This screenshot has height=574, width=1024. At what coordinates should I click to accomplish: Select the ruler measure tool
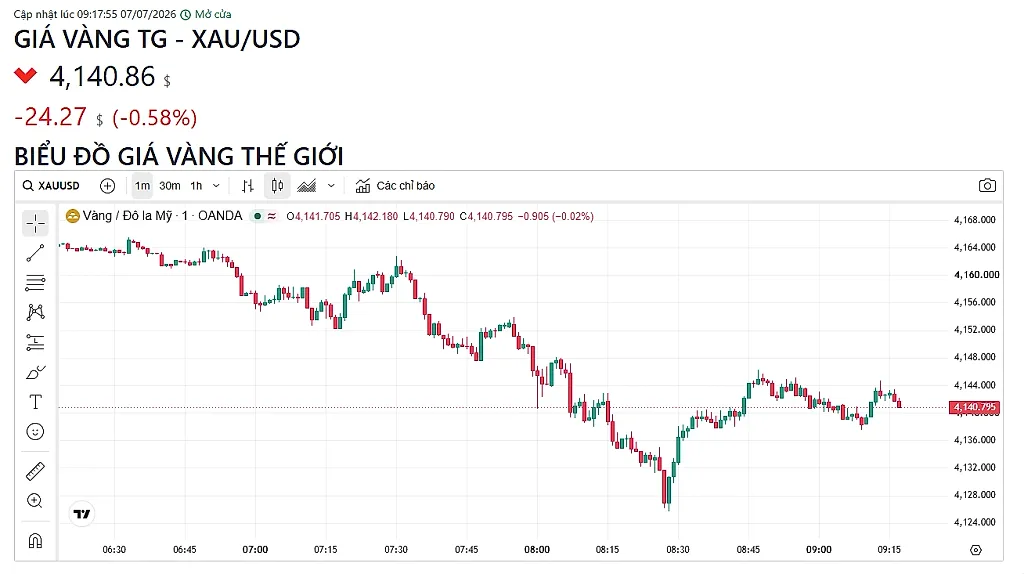[x=35, y=471]
